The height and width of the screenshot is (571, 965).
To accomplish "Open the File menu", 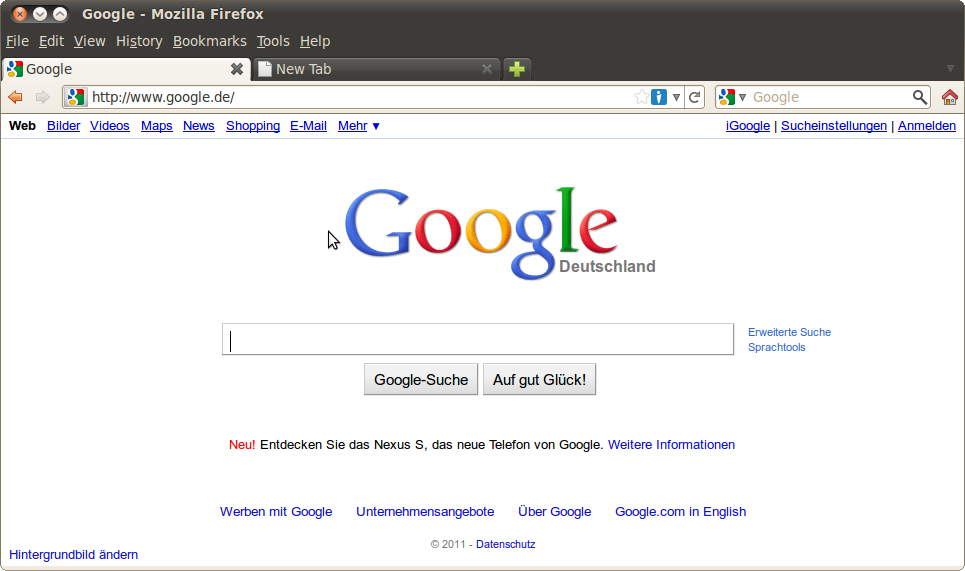I will coord(17,41).
